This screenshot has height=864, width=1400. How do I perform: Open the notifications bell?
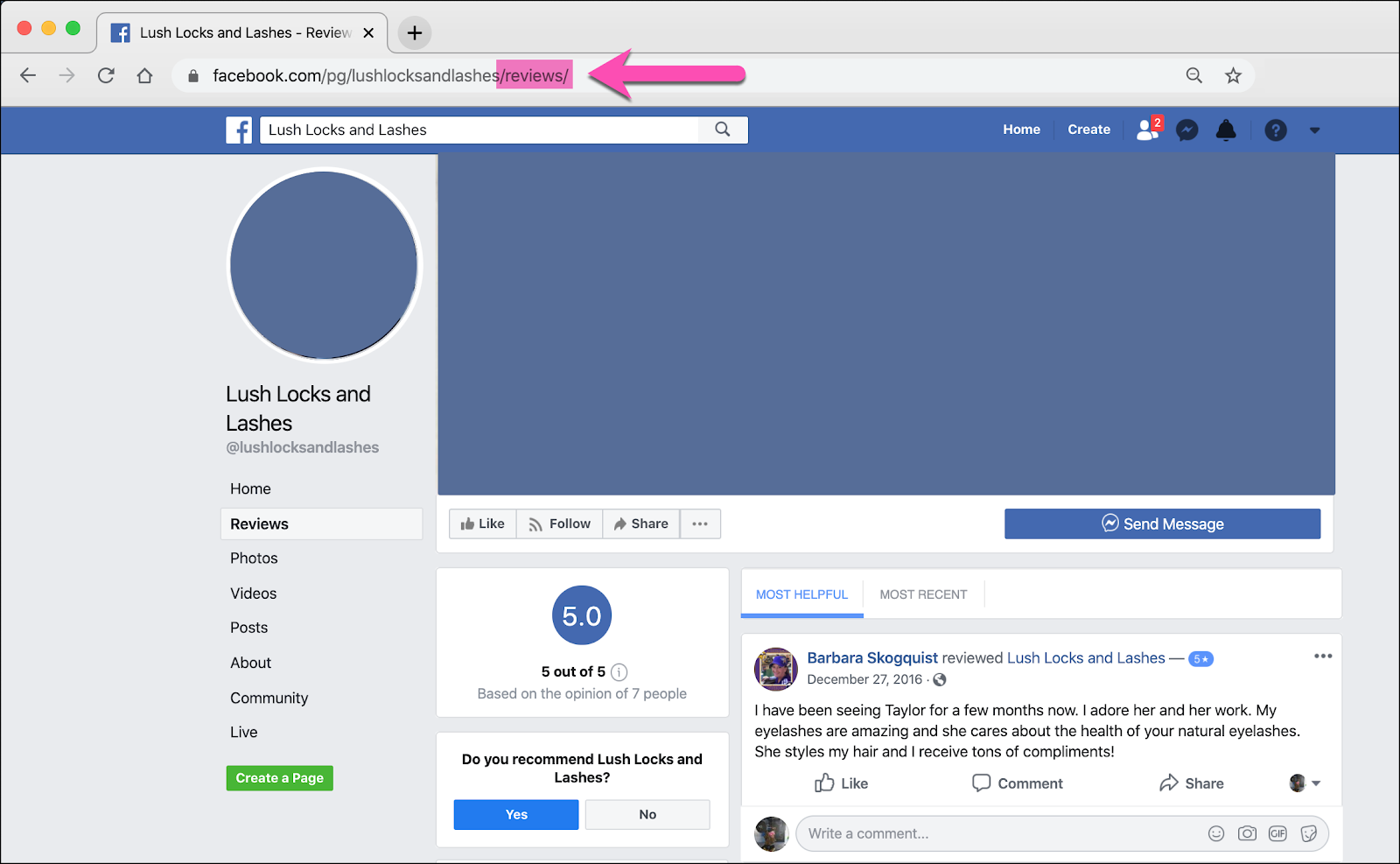[1226, 130]
